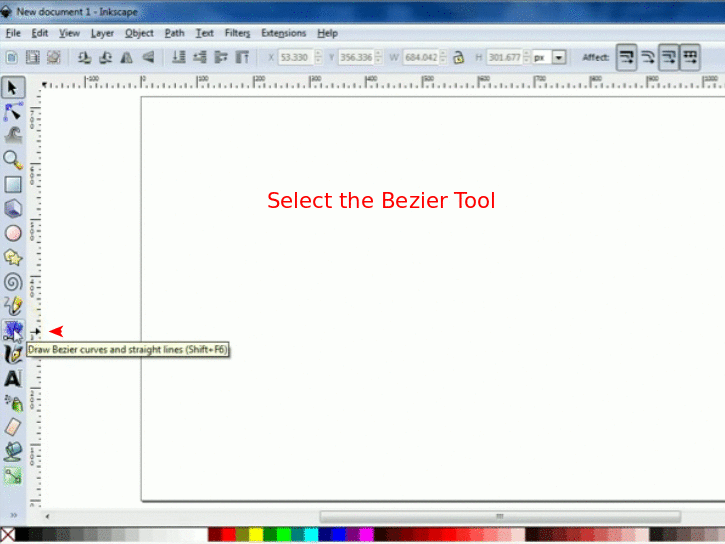
Task: Click the horizontal scrollbar thumb
Action: coord(500,516)
